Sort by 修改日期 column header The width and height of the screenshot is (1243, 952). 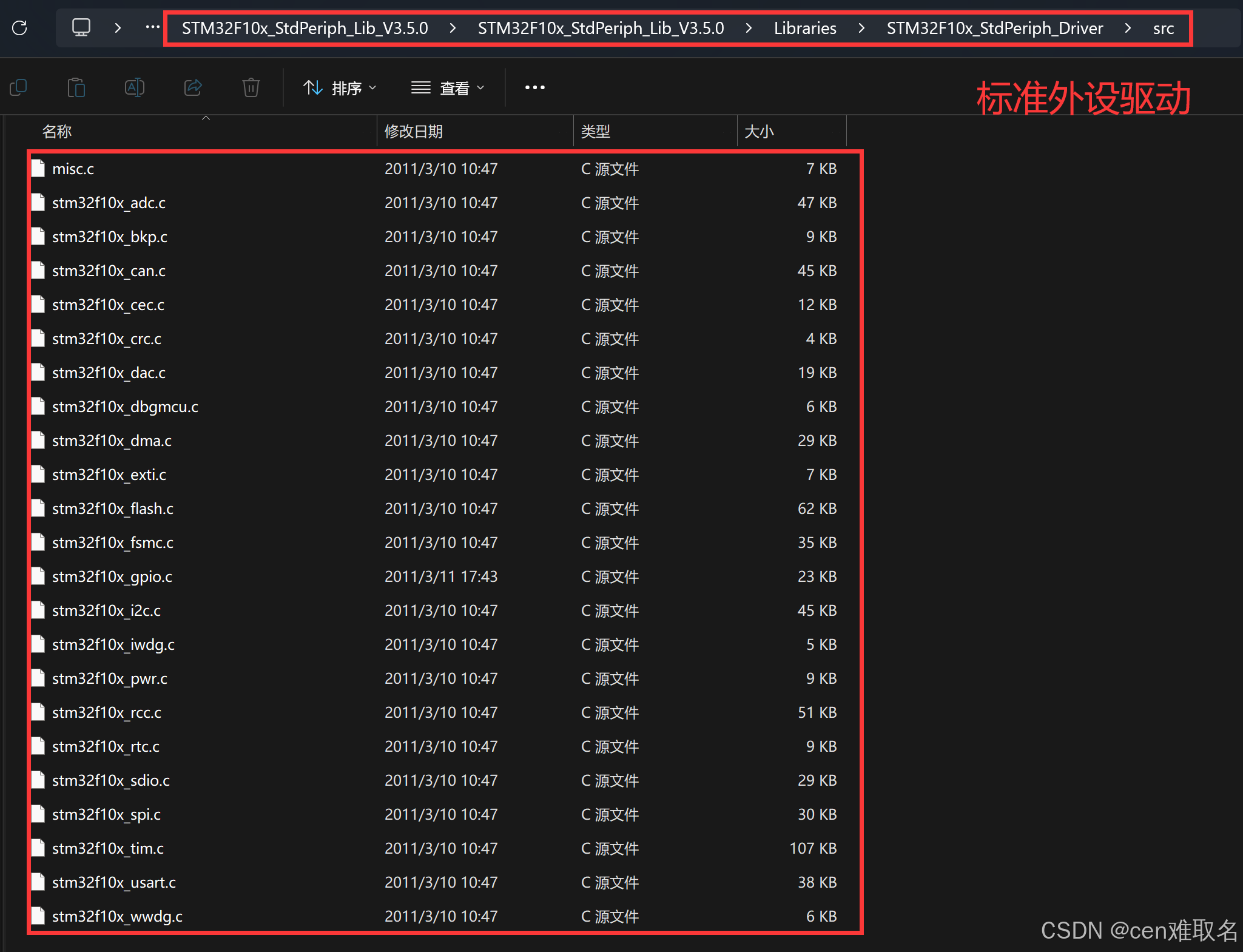pyautogui.click(x=414, y=132)
